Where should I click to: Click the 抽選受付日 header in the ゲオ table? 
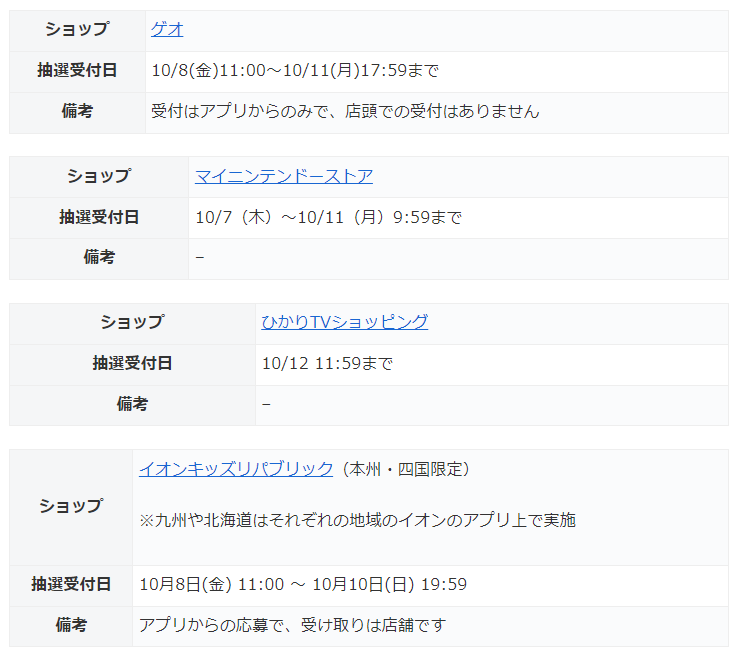click(77, 70)
